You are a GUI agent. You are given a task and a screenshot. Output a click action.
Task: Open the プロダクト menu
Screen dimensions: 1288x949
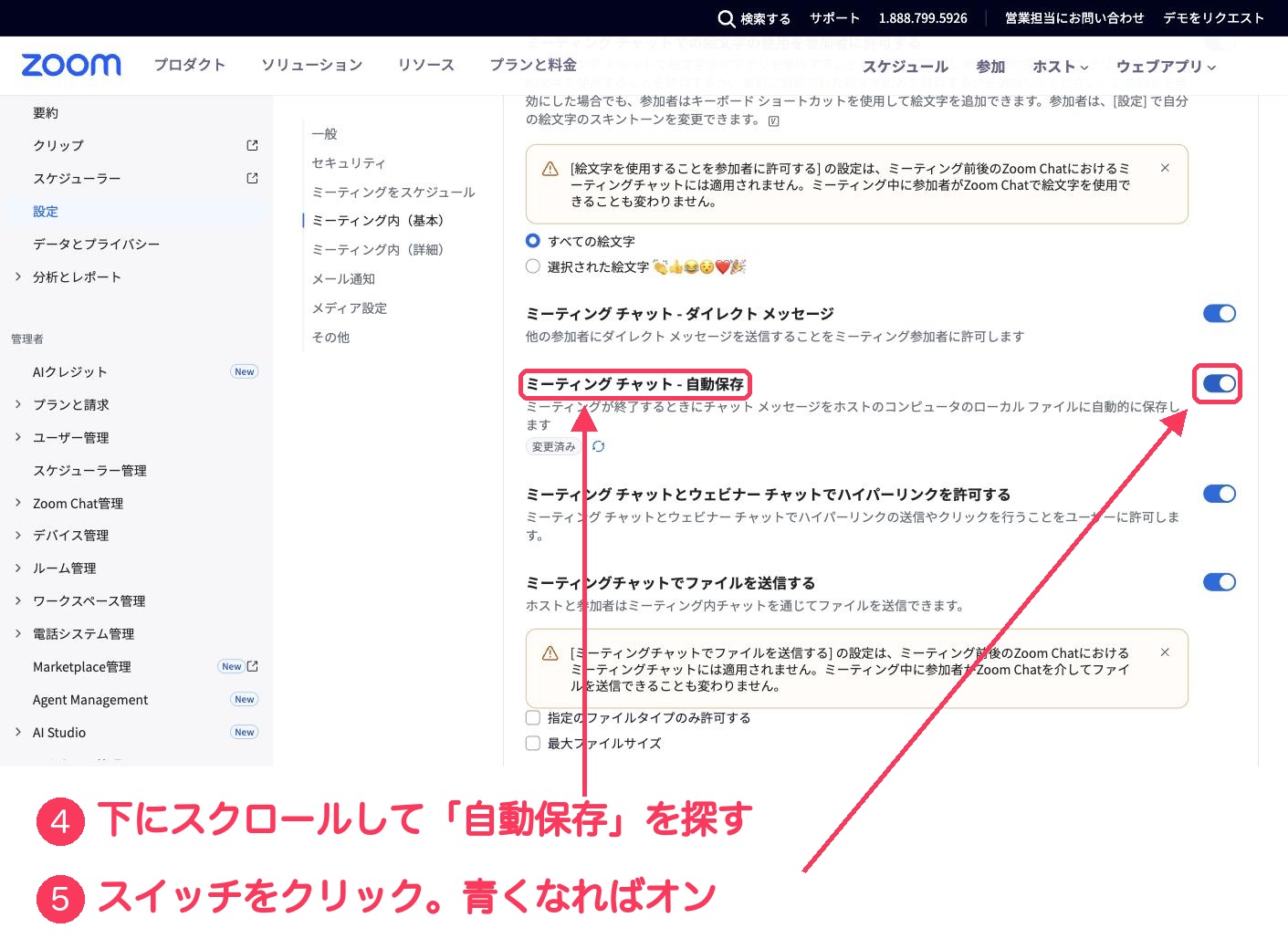[x=190, y=65]
